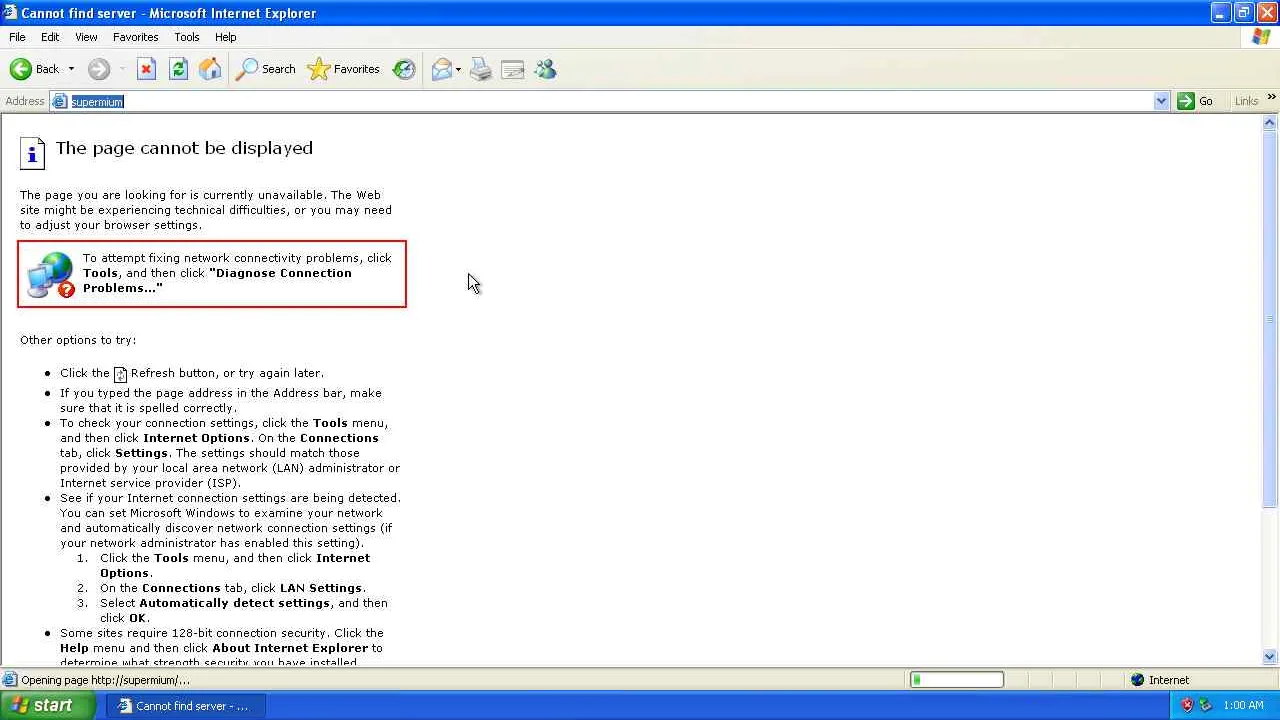Screen dimensions: 1280x720
Task: Click the 'Other options to try:' text
Action: [x=78, y=340]
